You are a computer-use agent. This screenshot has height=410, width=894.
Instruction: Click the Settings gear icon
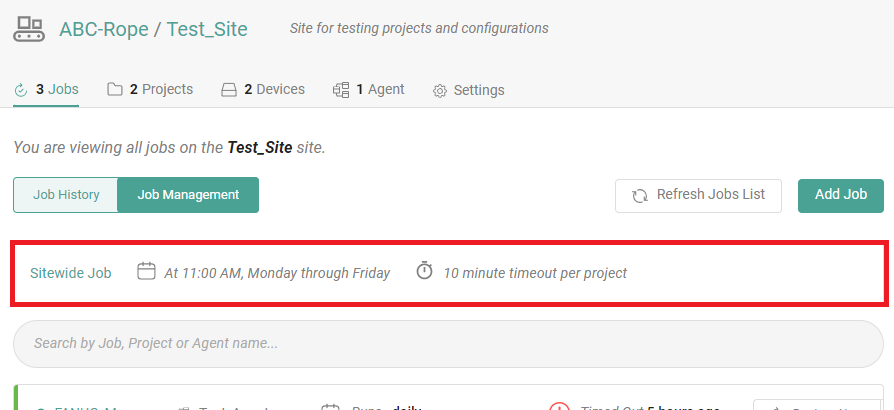tap(439, 91)
